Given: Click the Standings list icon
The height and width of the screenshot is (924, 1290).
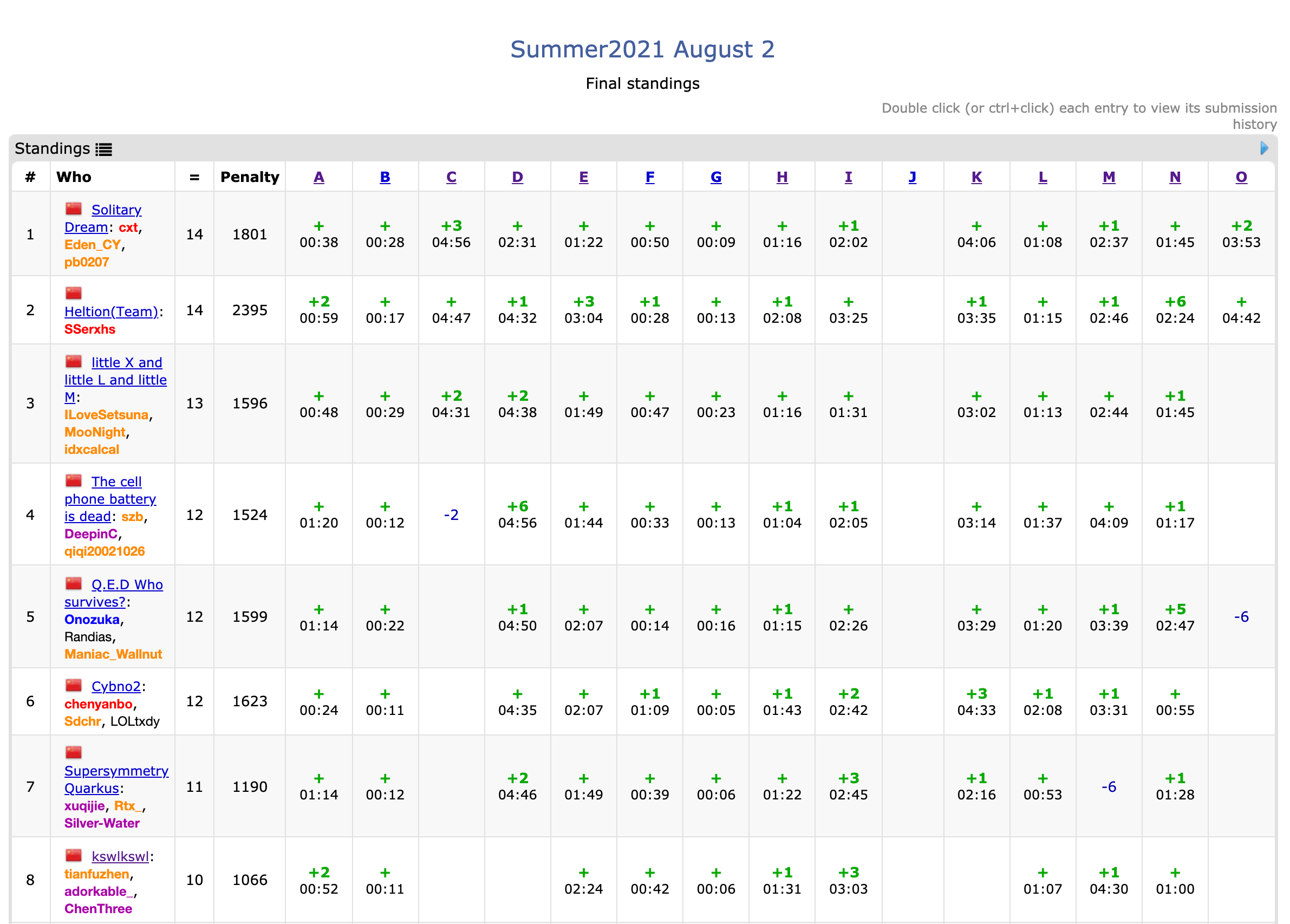Looking at the screenshot, I should point(103,149).
